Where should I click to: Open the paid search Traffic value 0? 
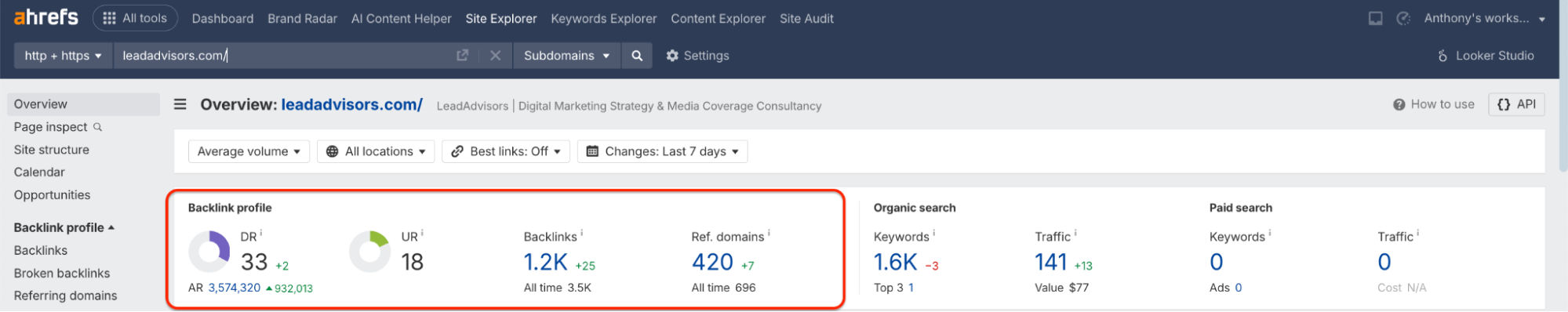pyautogui.click(x=1384, y=262)
